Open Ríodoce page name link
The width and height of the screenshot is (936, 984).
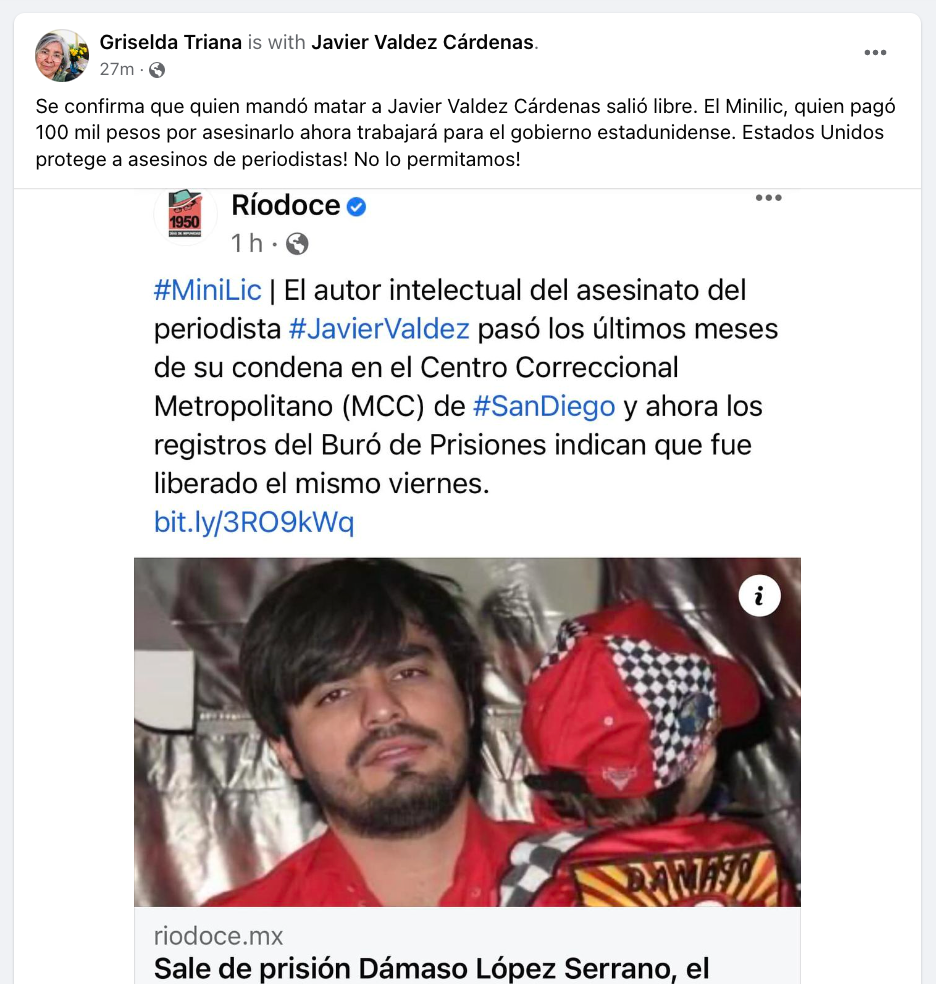[x=285, y=205]
